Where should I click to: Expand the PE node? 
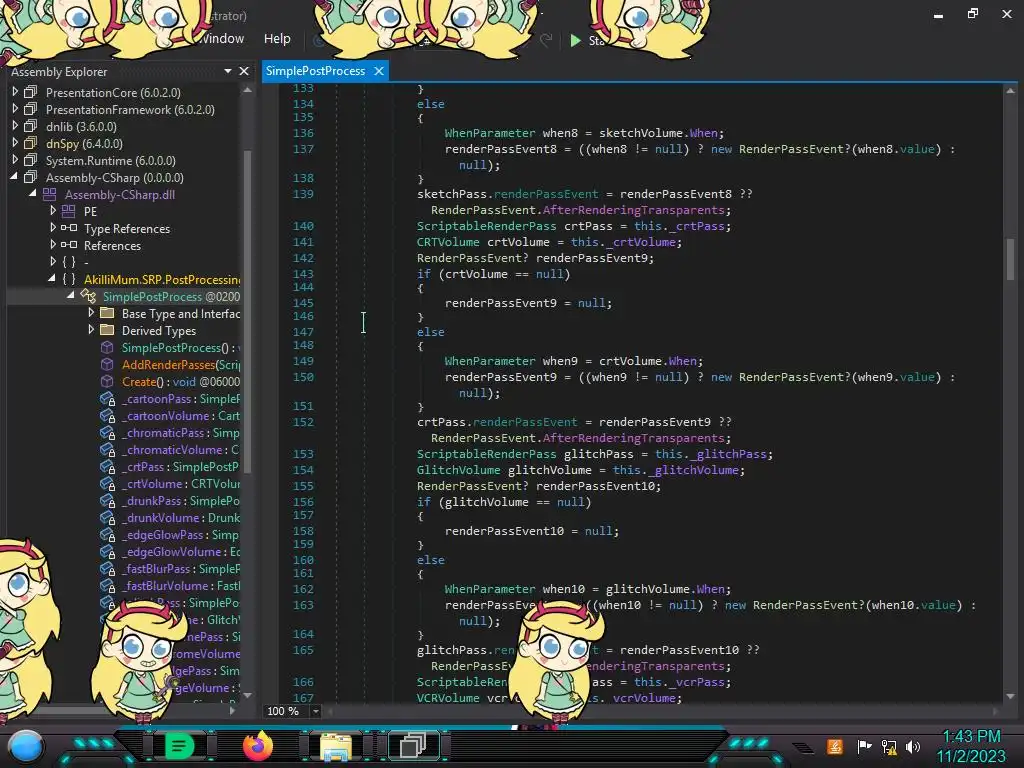pos(53,211)
